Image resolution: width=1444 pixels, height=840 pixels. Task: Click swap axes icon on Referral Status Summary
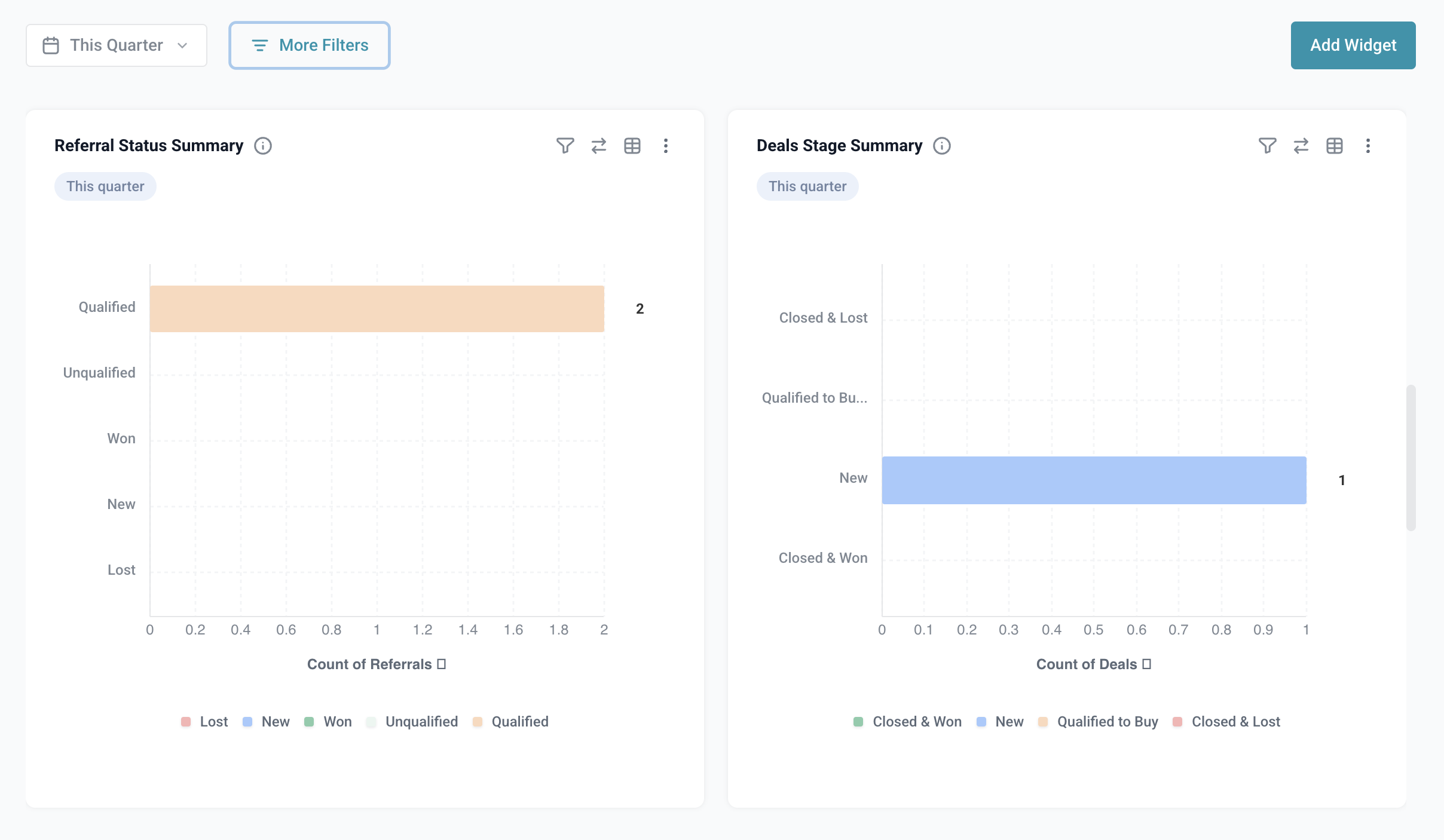(598, 146)
